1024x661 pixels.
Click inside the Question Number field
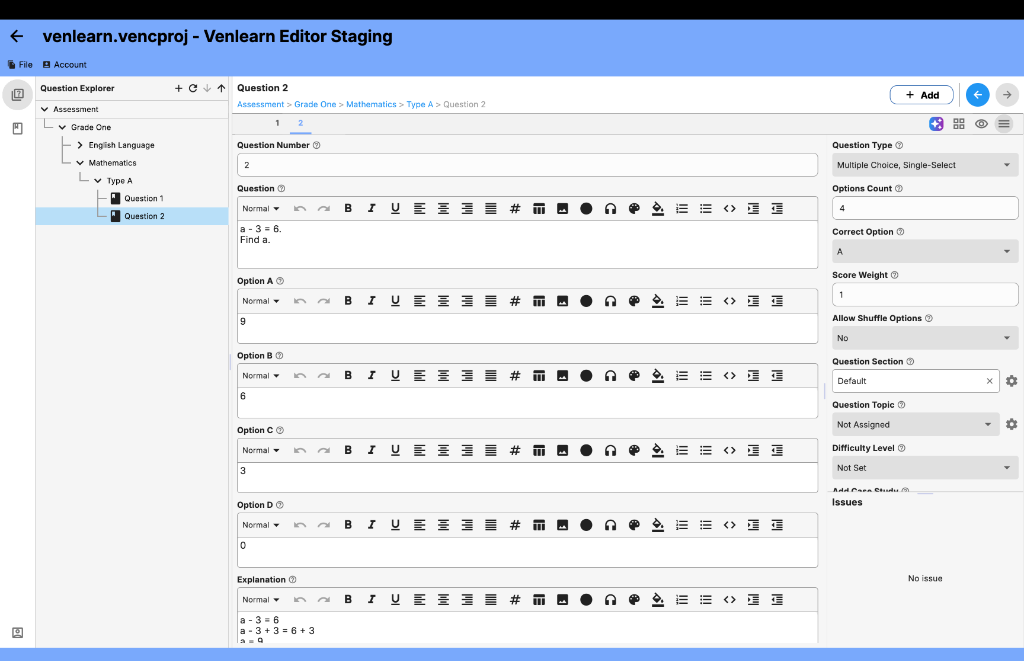[x=527, y=164]
